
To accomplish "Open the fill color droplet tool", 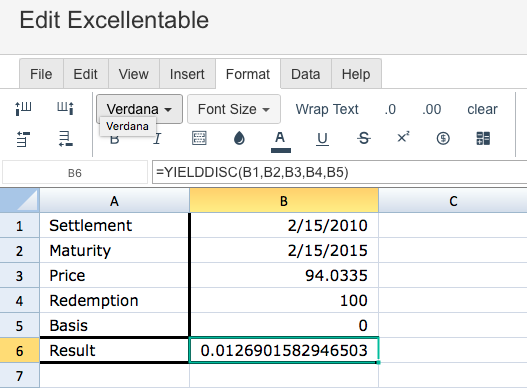I will pyautogui.click(x=239, y=138).
